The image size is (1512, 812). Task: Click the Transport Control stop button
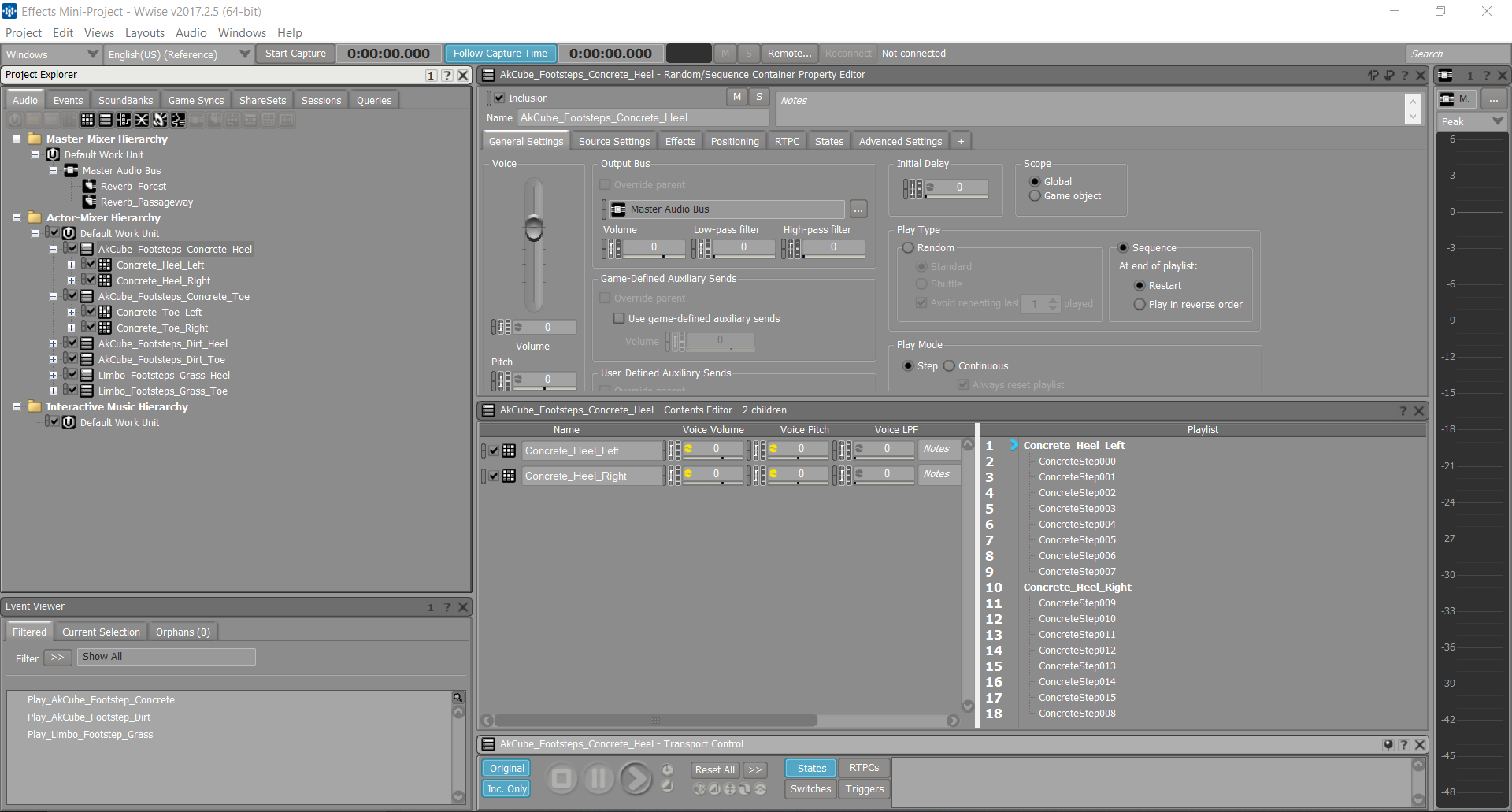(561, 779)
